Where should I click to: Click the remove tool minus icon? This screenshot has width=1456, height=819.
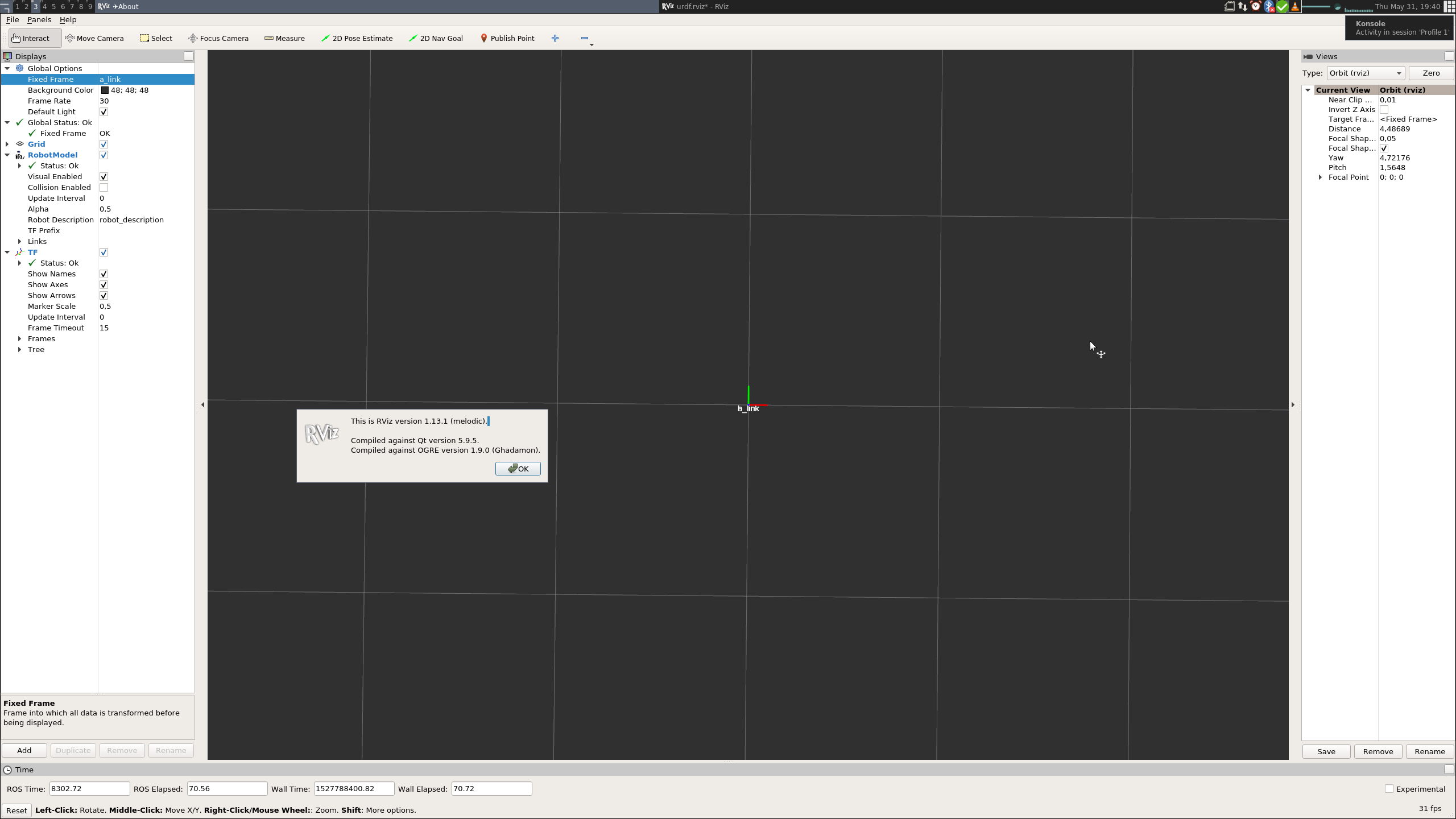click(584, 38)
